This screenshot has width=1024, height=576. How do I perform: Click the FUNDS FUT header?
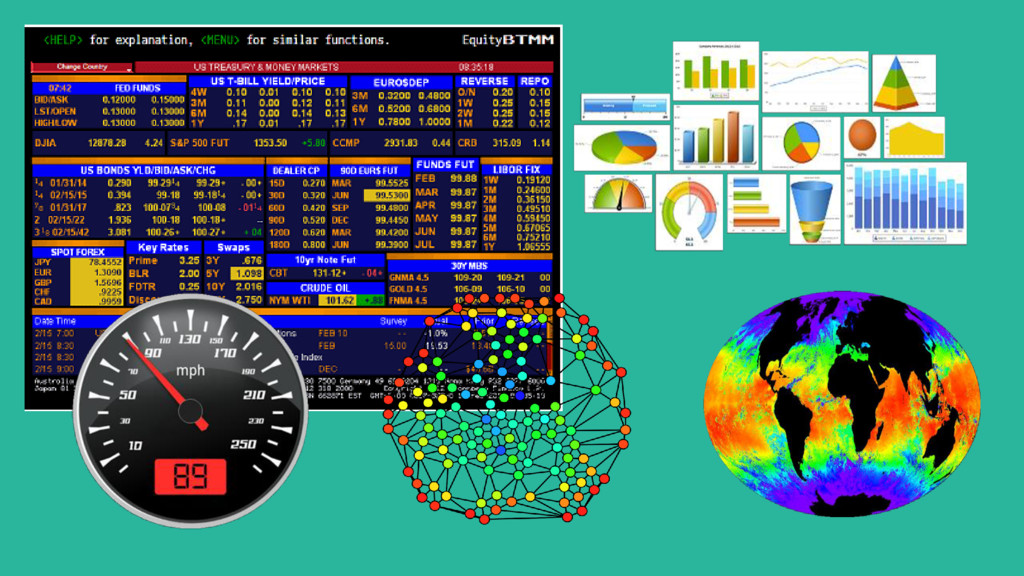click(445, 165)
